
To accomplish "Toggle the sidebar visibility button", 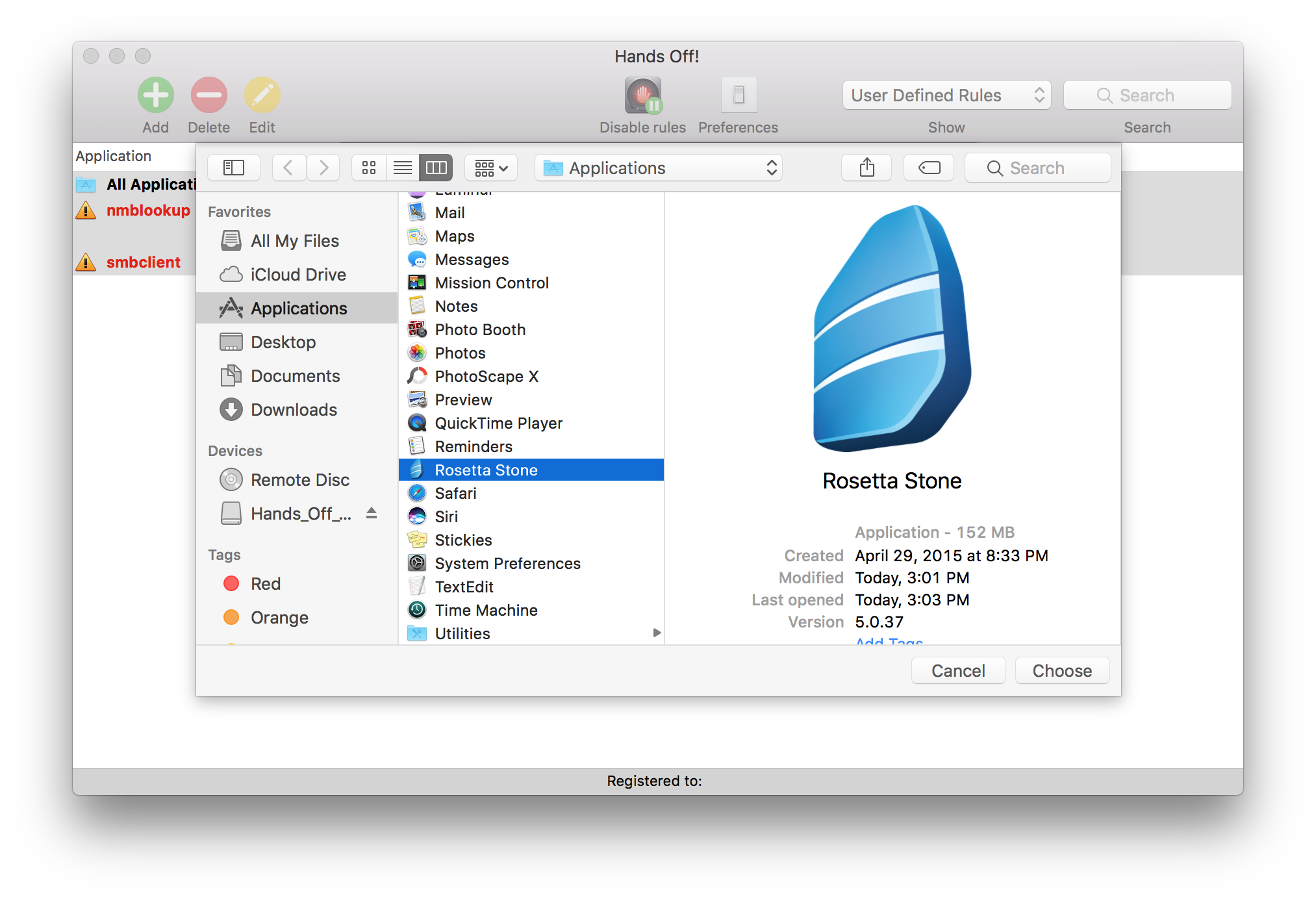I will coord(234,168).
